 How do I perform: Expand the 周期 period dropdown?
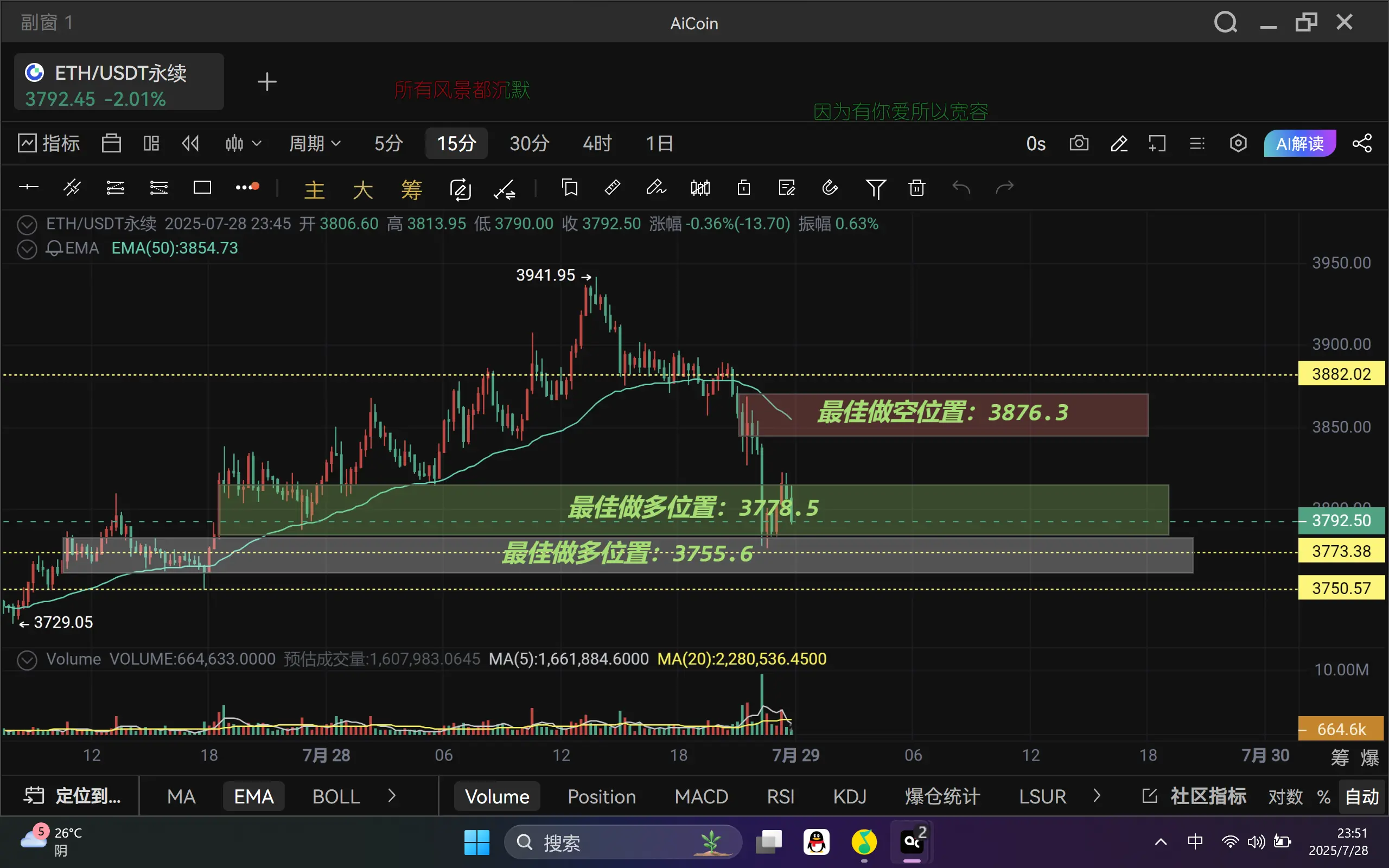click(x=315, y=143)
